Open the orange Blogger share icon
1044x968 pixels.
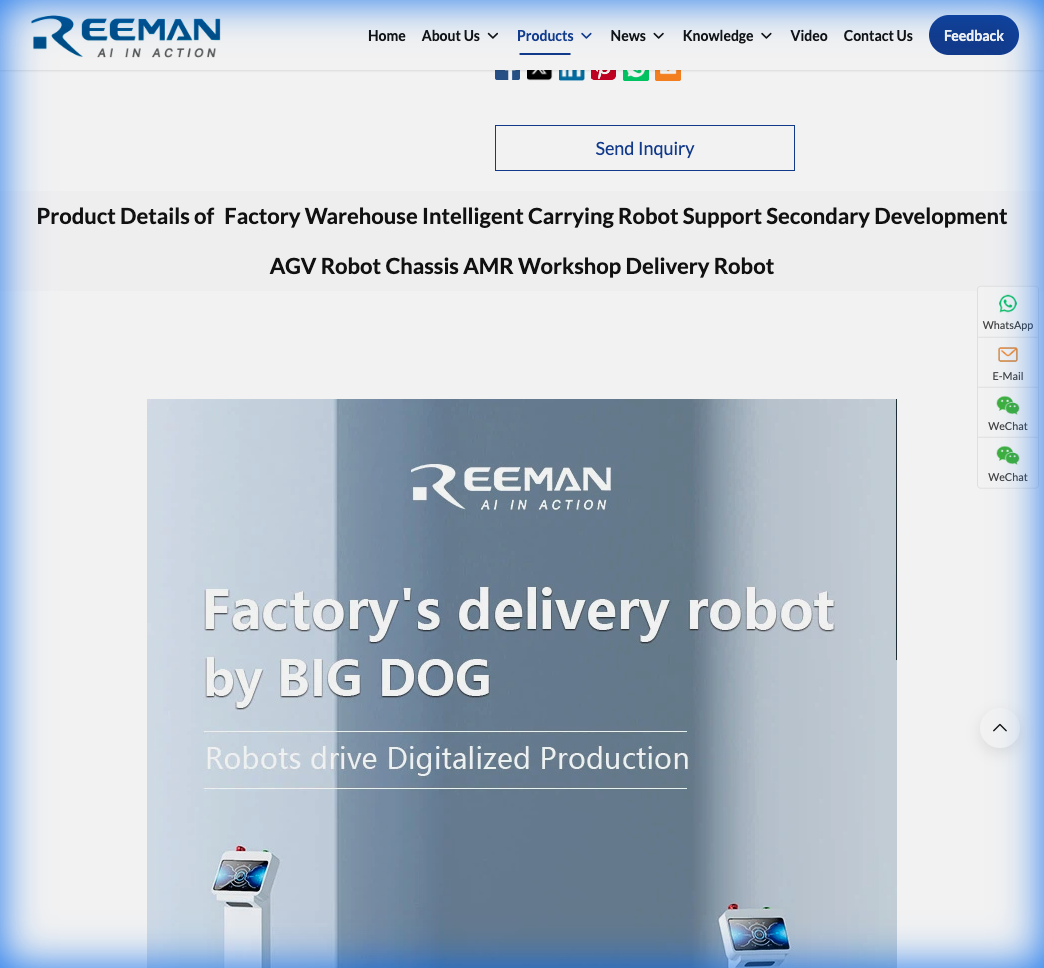click(667, 68)
